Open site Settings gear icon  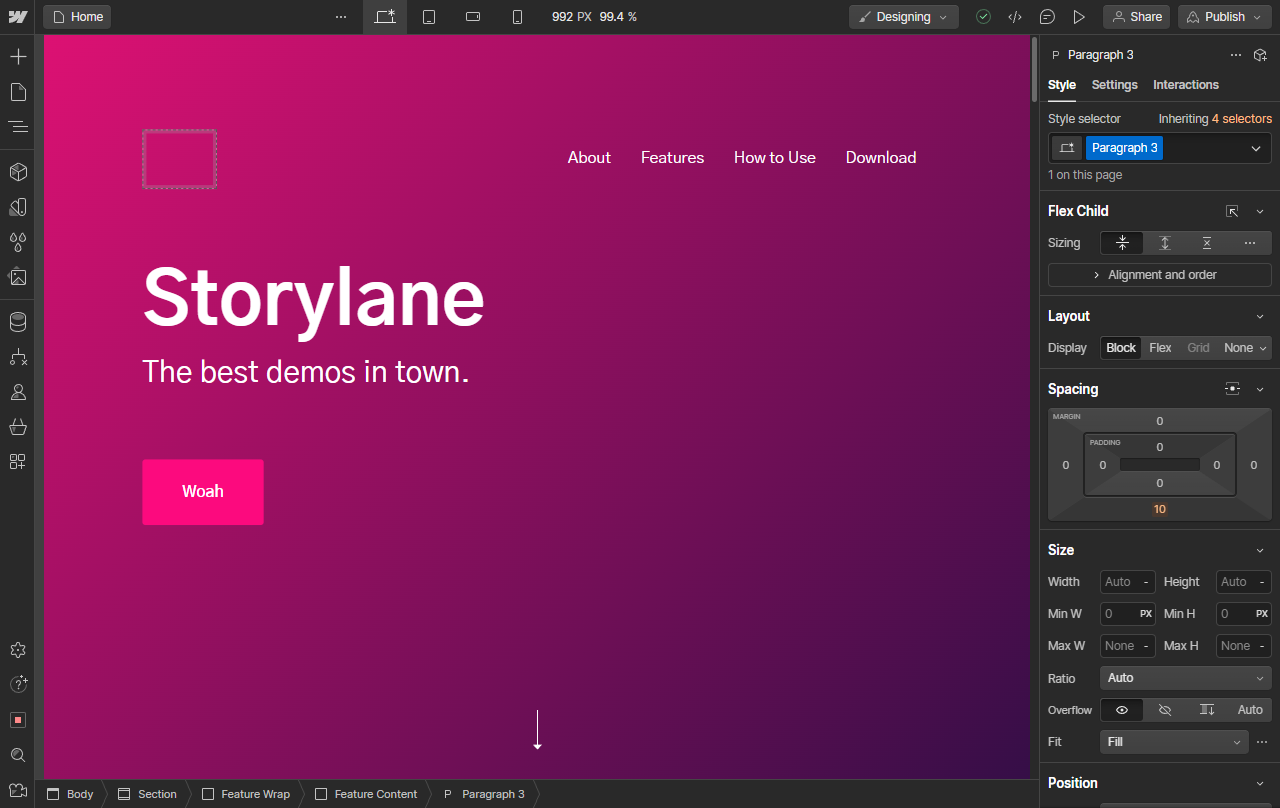tap(18, 650)
